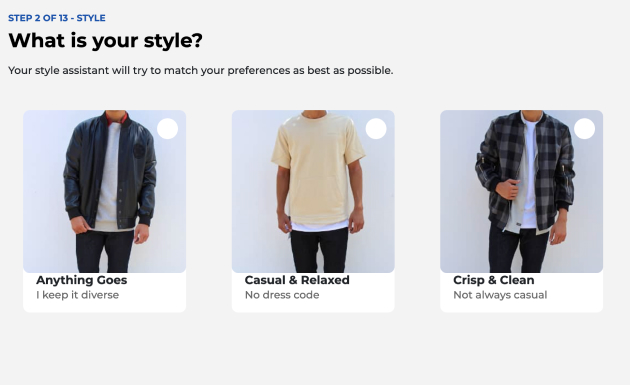Click the cream t-shirt outfit photo
This screenshot has height=385, width=630.
coord(313,191)
